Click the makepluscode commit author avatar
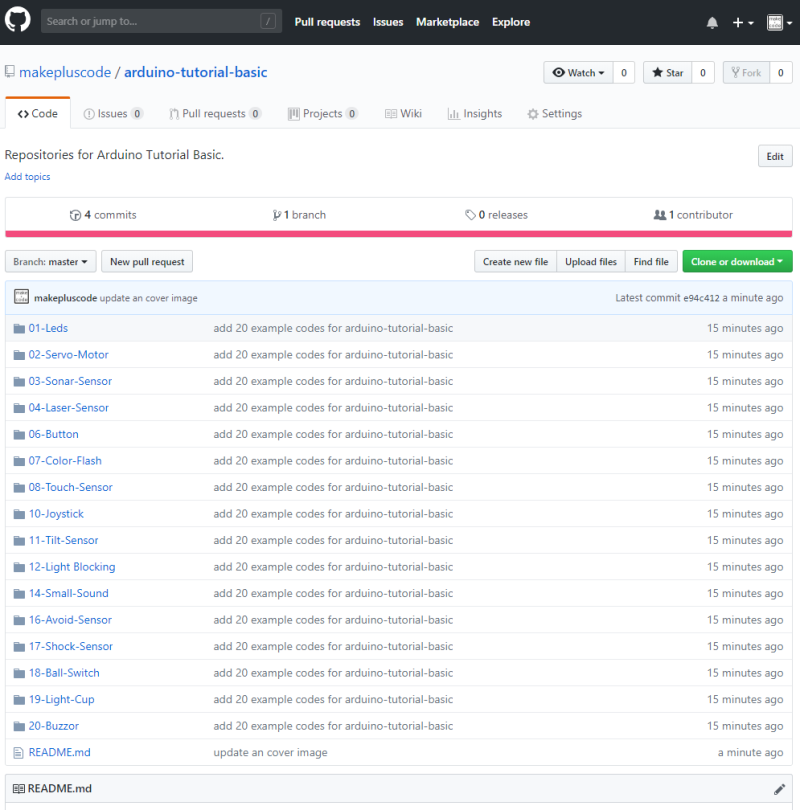The height and width of the screenshot is (810, 800). [21, 297]
